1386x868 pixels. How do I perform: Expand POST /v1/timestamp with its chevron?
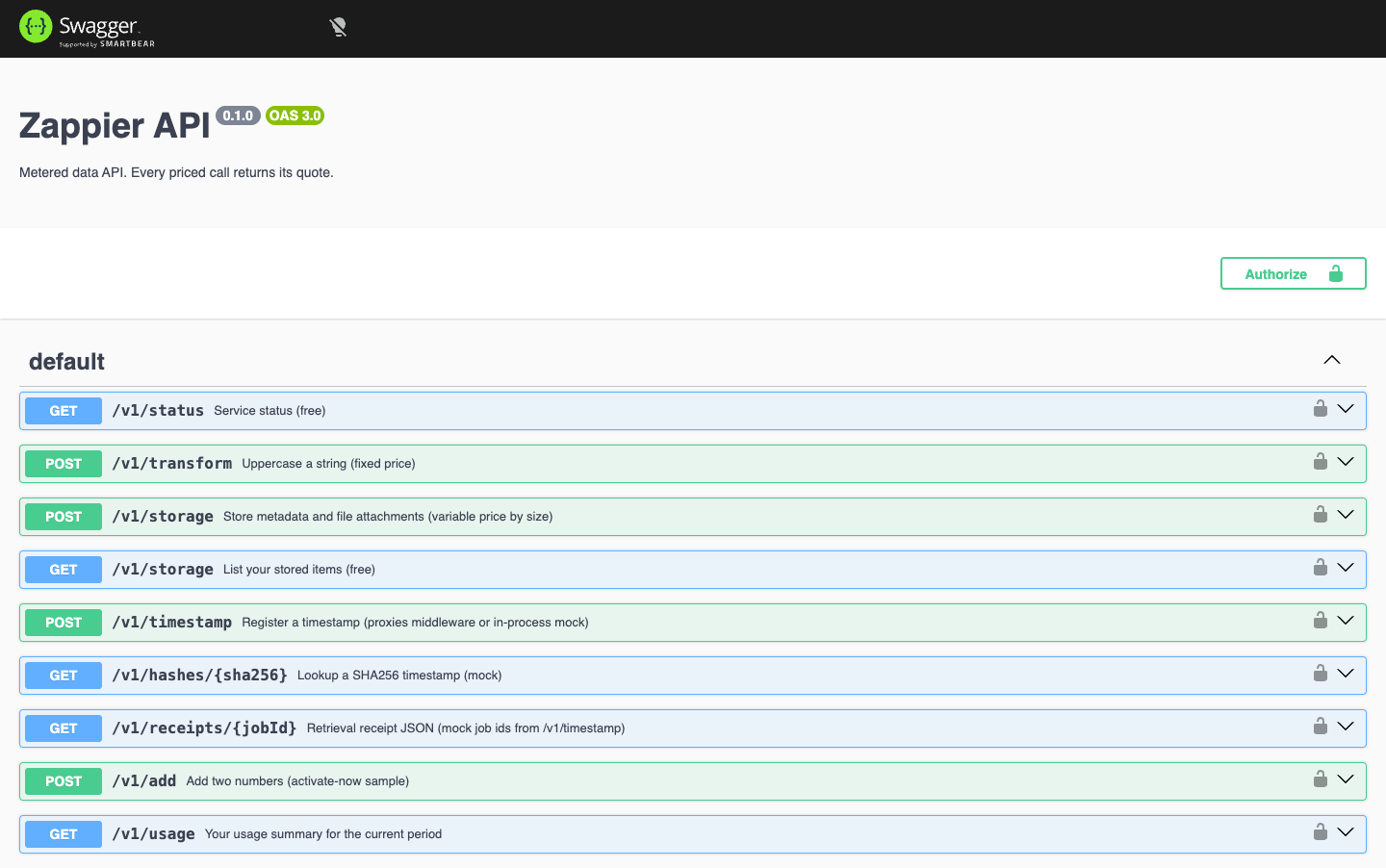(x=1346, y=621)
